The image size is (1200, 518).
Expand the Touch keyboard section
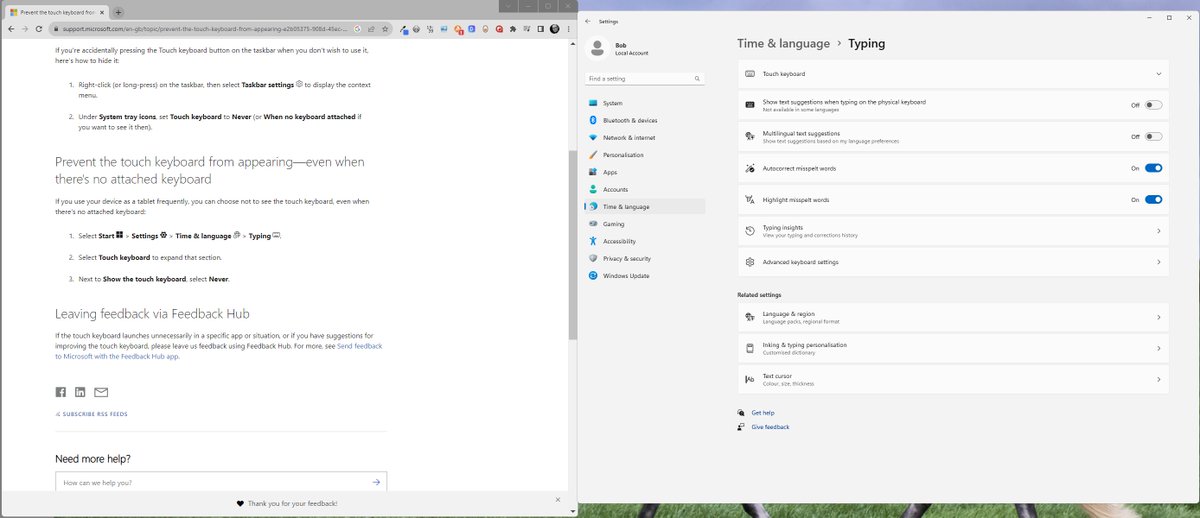point(954,74)
